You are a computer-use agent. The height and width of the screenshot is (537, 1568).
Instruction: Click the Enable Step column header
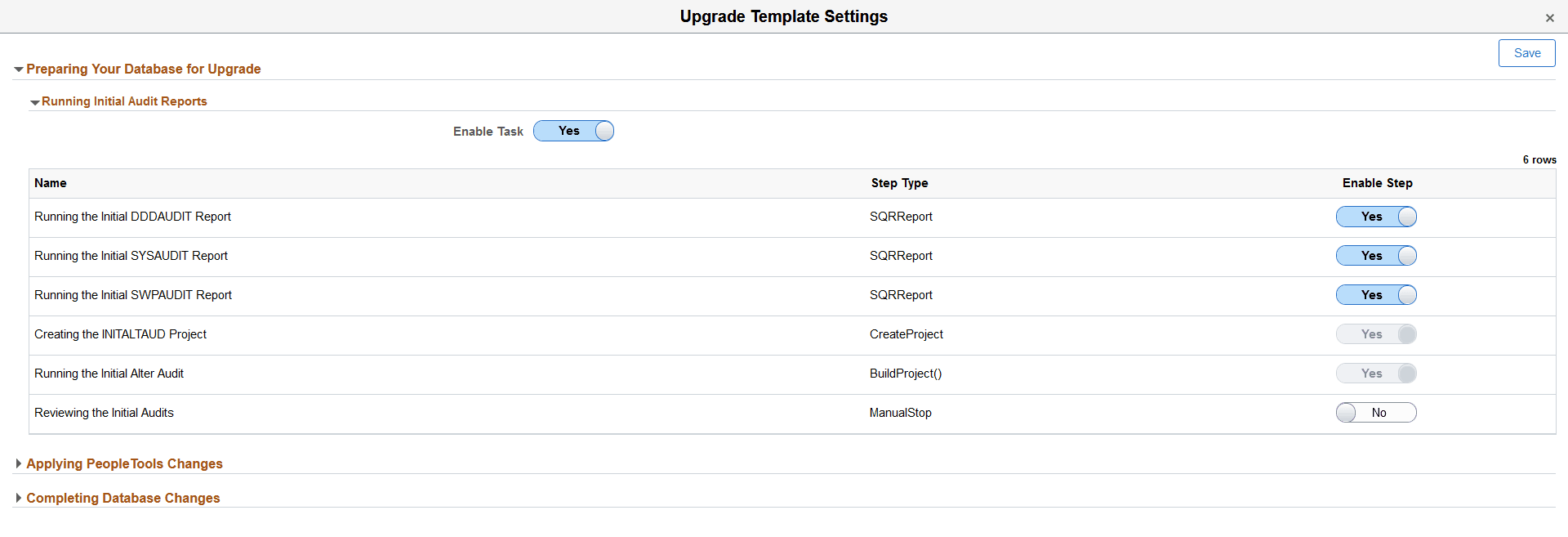point(1377,183)
